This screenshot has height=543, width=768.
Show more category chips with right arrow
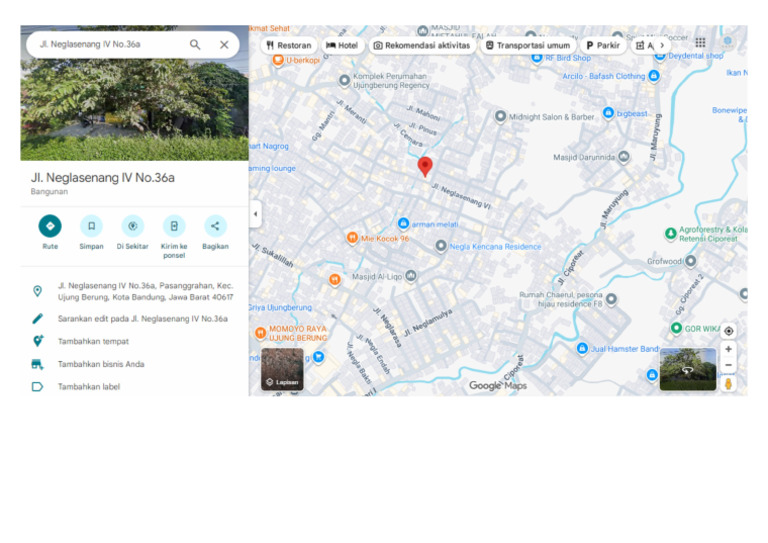(662, 46)
